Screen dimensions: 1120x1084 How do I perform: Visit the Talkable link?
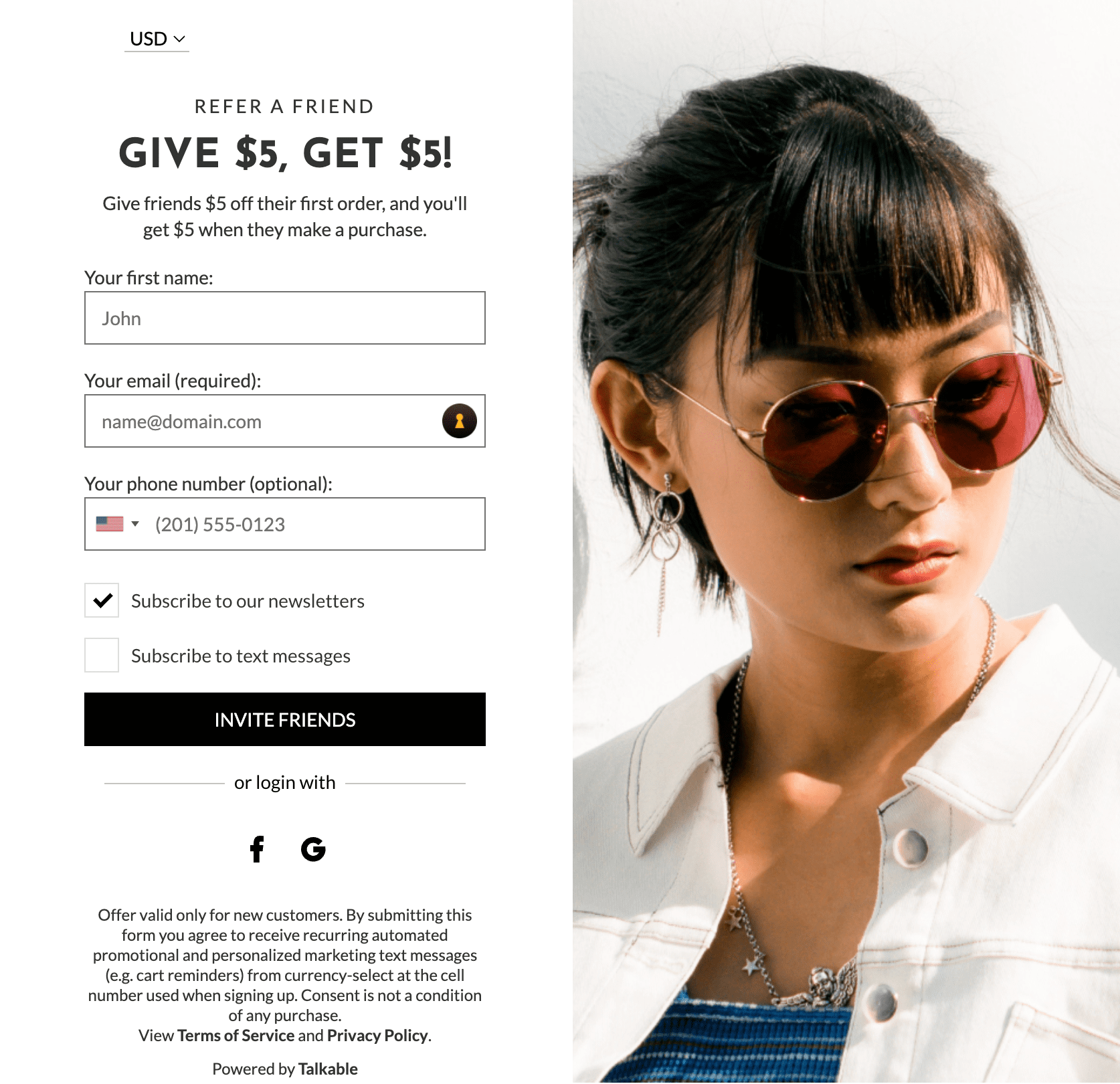328,1069
